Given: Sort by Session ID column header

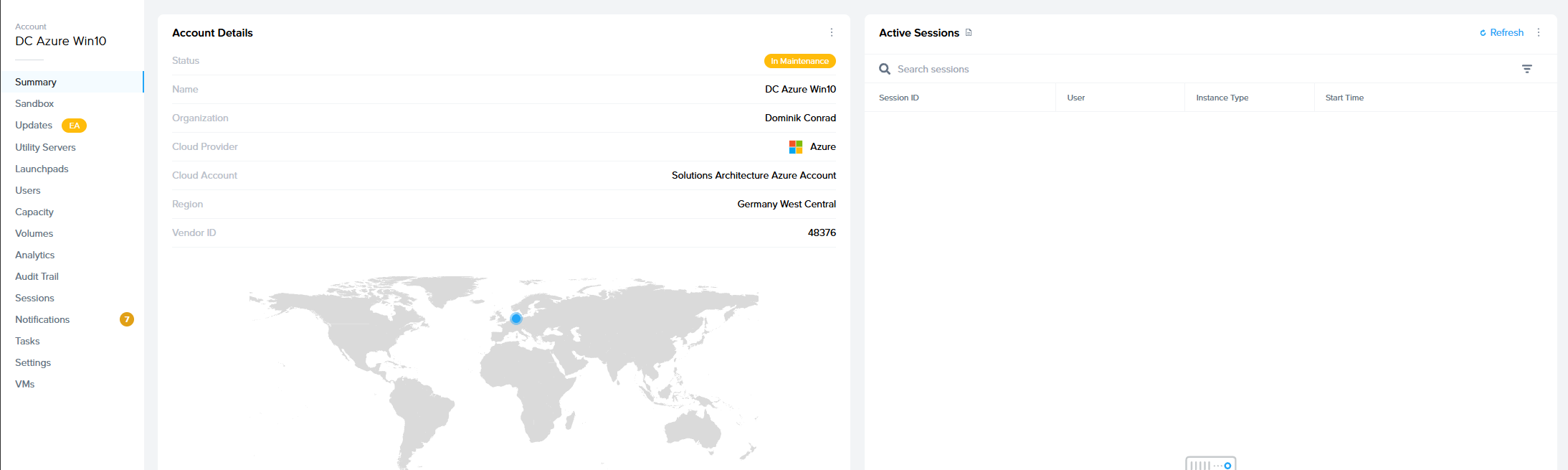Looking at the screenshot, I should [898, 98].
